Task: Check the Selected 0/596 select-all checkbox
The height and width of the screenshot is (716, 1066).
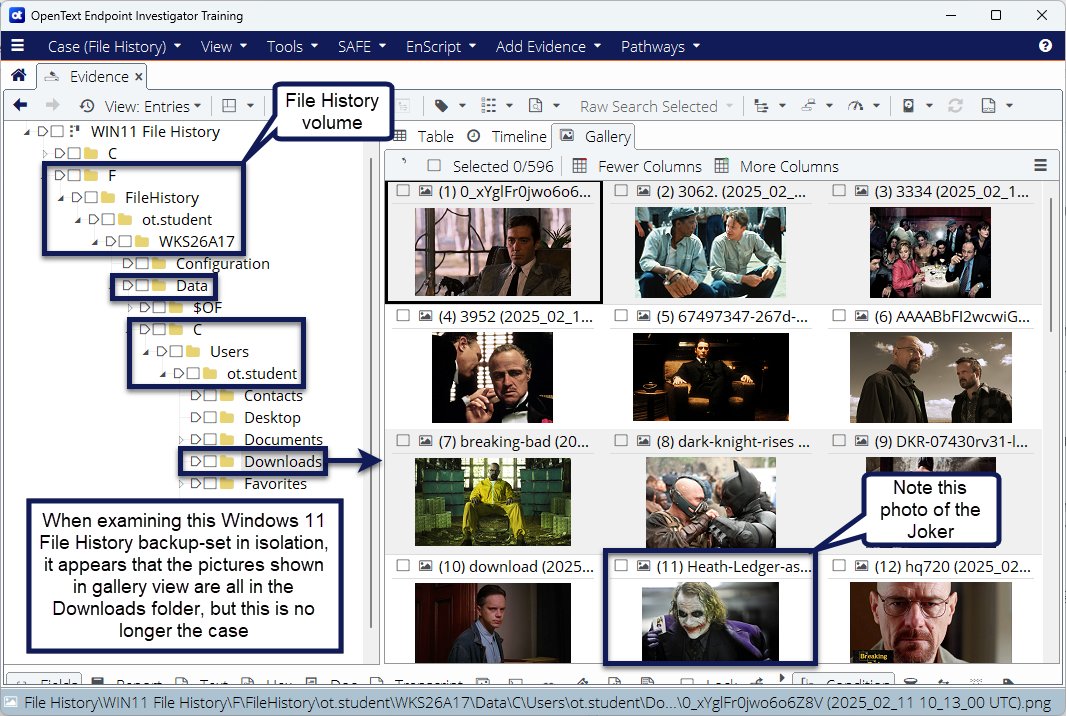Action: tap(434, 165)
